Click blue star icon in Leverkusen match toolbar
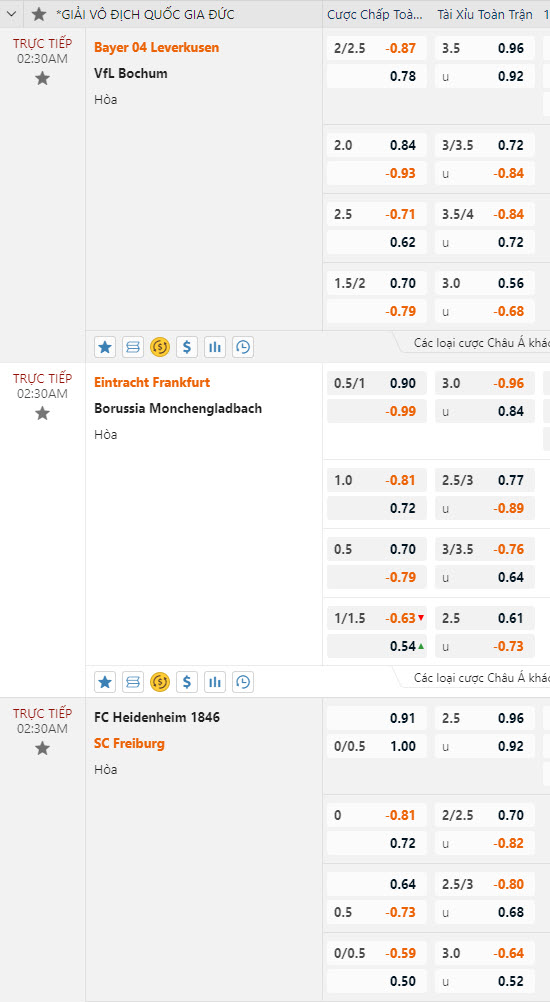 click(x=105, y=347)
